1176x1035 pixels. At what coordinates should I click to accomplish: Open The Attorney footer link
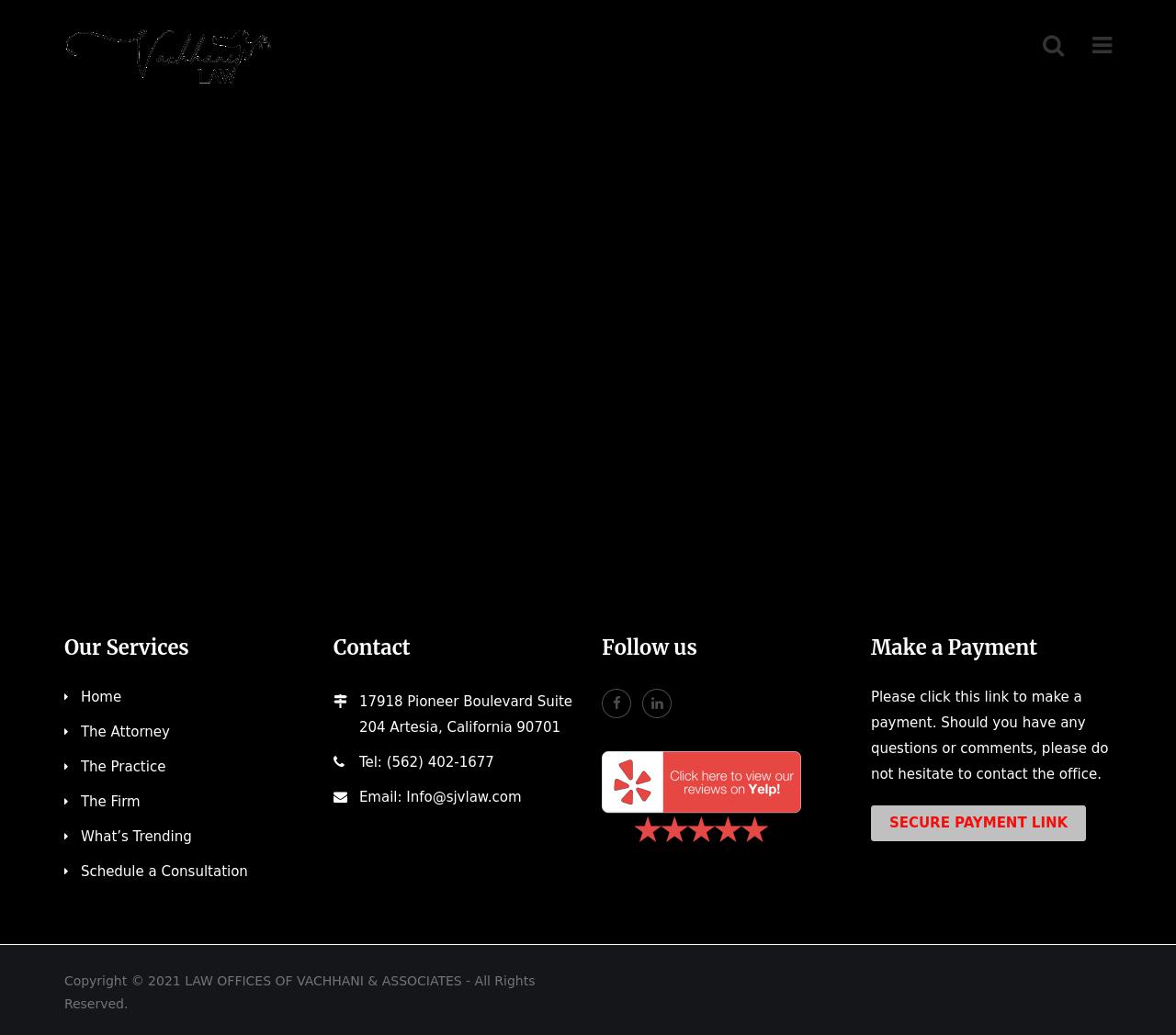[x=125, y=732]
